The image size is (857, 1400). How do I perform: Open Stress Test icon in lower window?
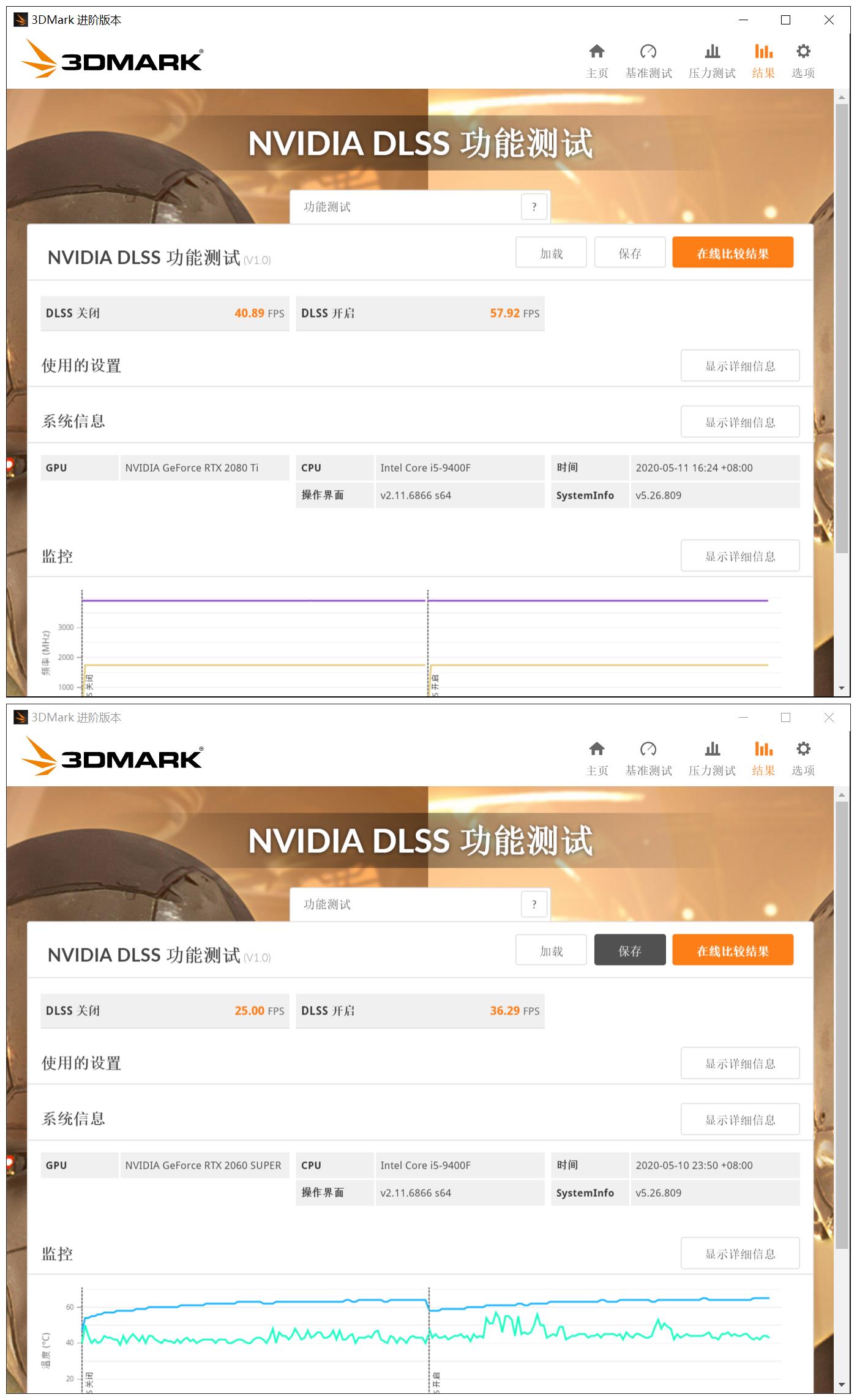tap(712, 748)
